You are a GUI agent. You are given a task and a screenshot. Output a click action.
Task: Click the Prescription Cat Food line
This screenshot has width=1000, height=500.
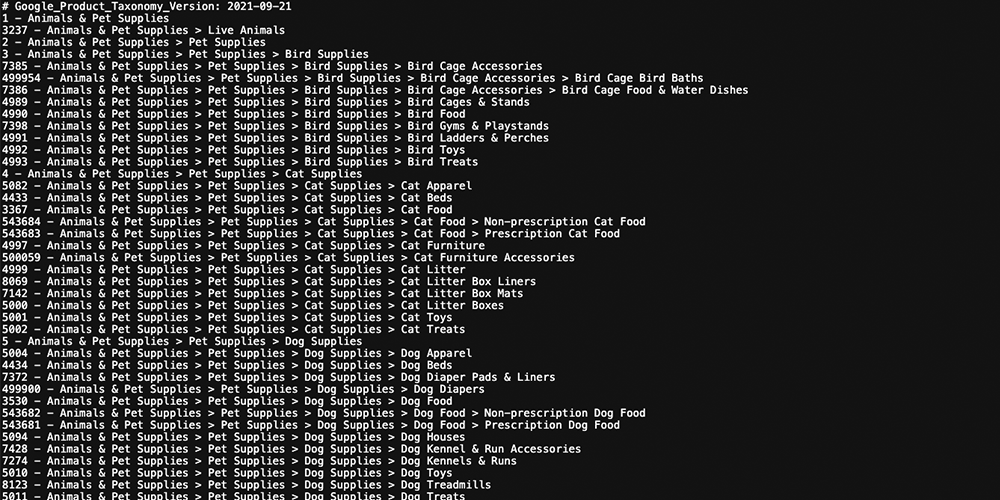click(311, 234)
